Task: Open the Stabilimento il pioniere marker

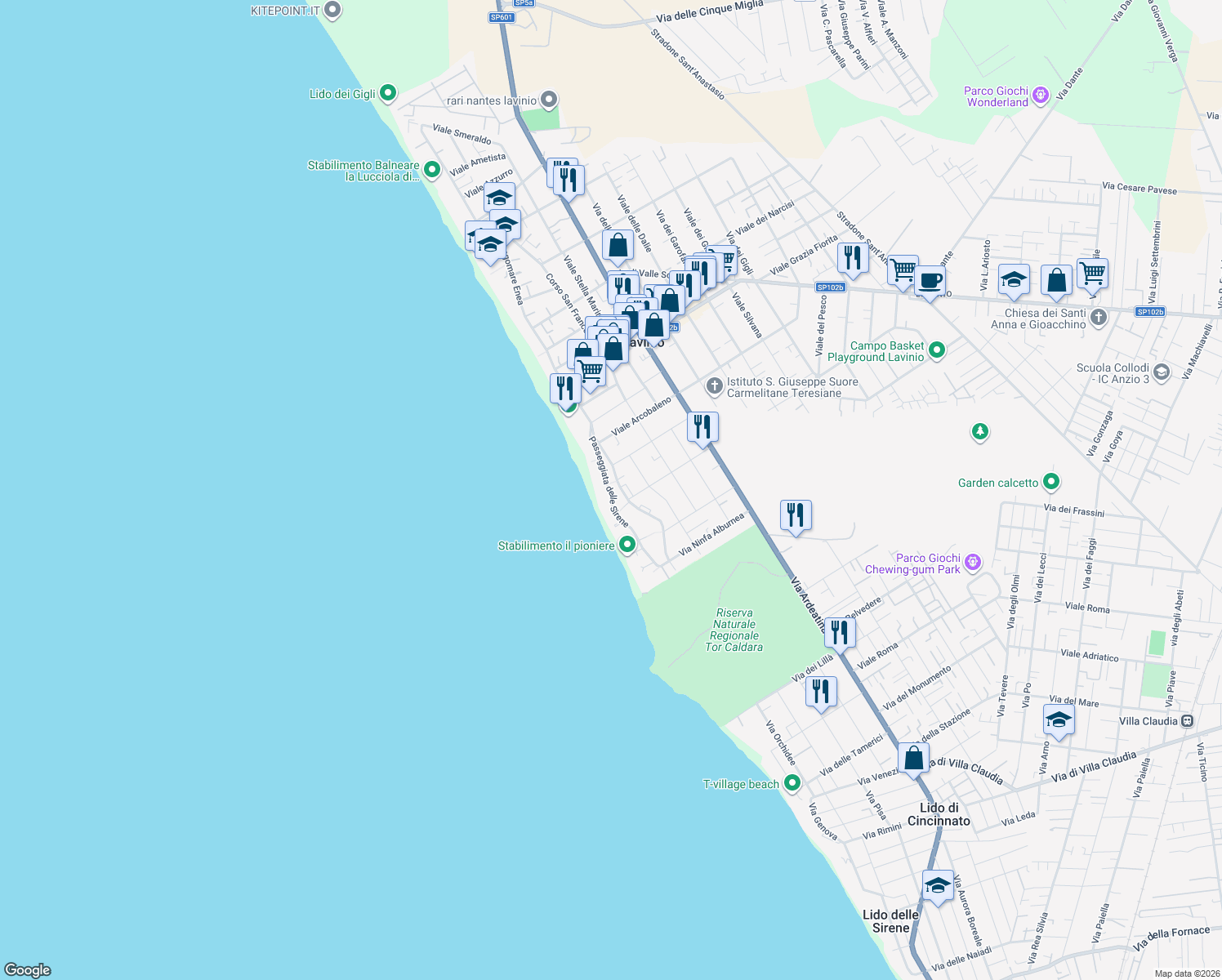Action: coord(627,545)
